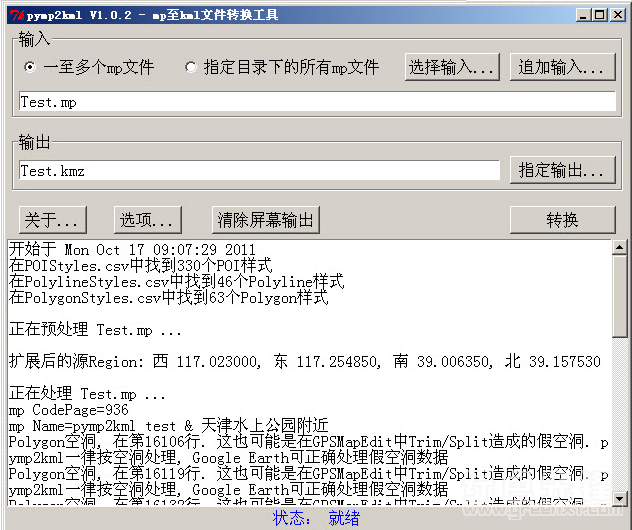Click the input field containing Test.mp
The height and width of the screenshot is (530, 632).
[317, 102]
